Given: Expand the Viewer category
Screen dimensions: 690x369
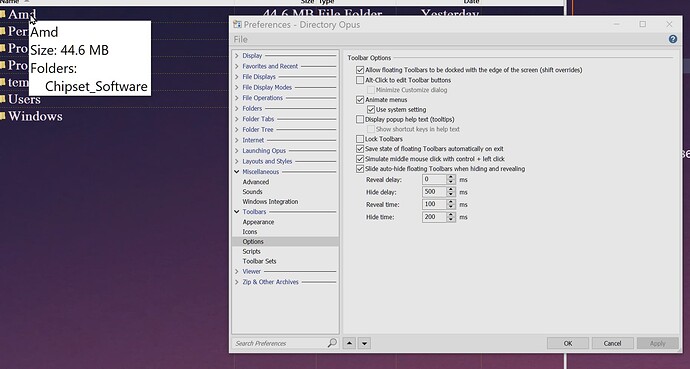Looking at the screenshot, I should [237, 271].
